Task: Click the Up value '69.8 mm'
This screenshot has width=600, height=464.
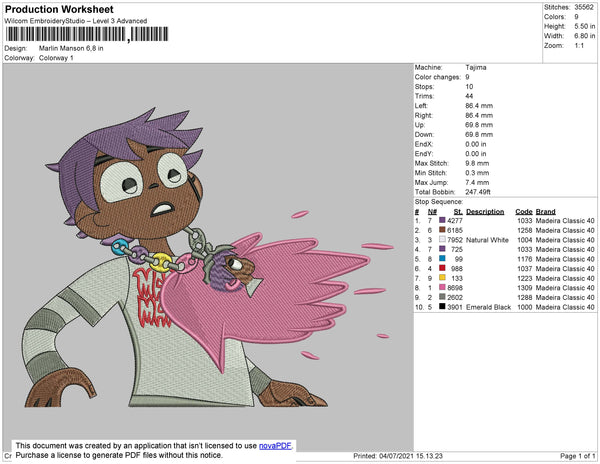Action: click(x=479, y=125)
